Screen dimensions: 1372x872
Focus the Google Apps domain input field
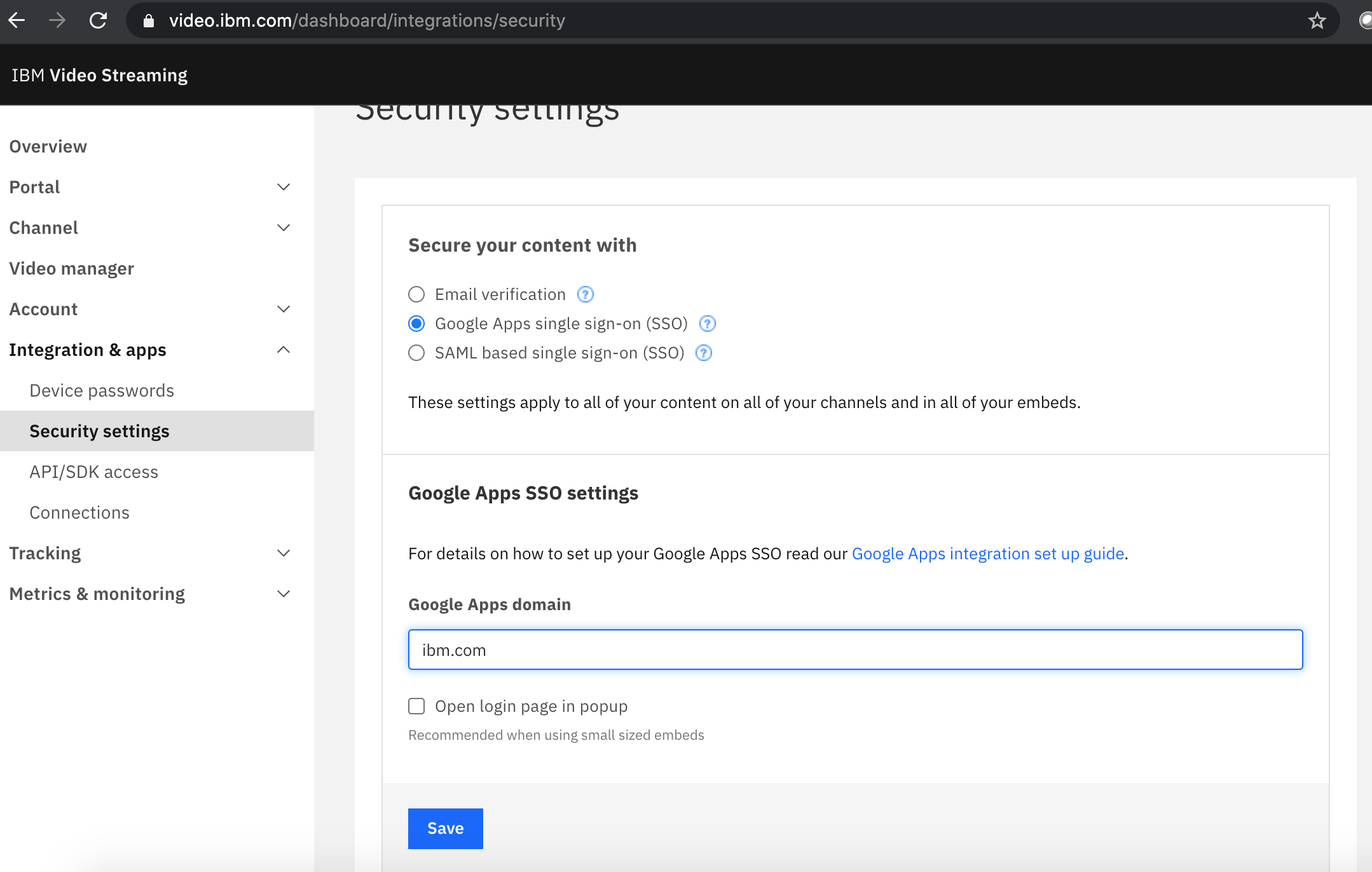click(855, 650)
